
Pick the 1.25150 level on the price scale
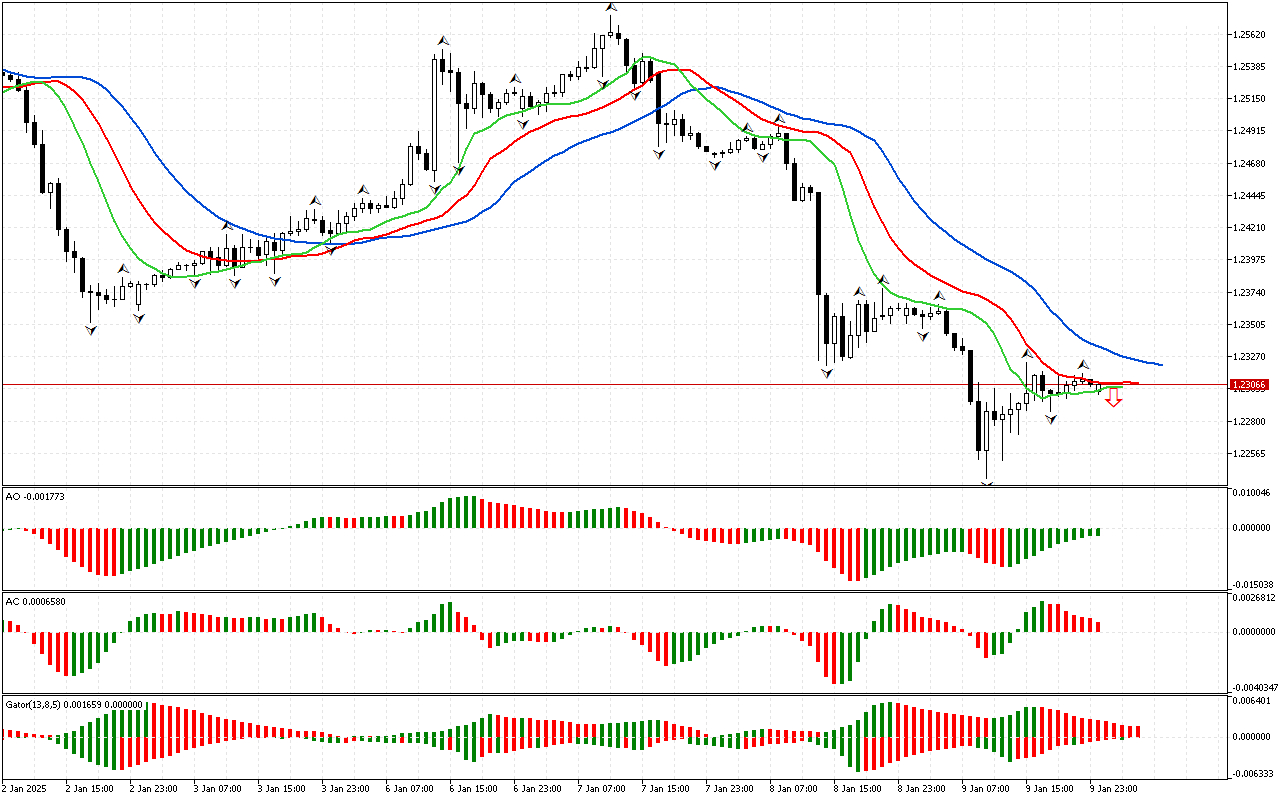pyautogui.click(x=1250, y=98)
